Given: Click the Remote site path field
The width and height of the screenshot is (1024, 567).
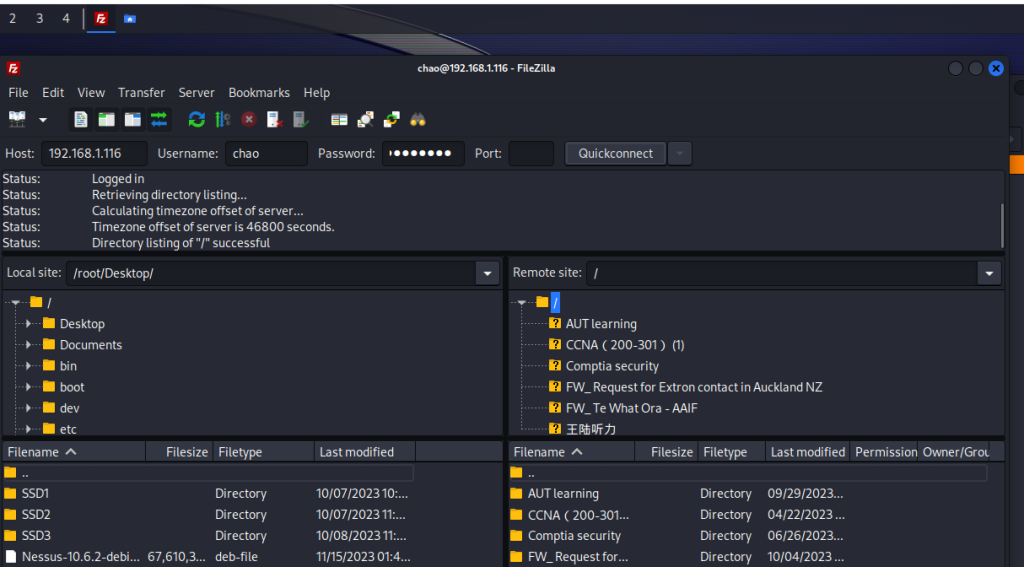Looking at the screenshot, I should pyautogui.click(x=782, y=273).
